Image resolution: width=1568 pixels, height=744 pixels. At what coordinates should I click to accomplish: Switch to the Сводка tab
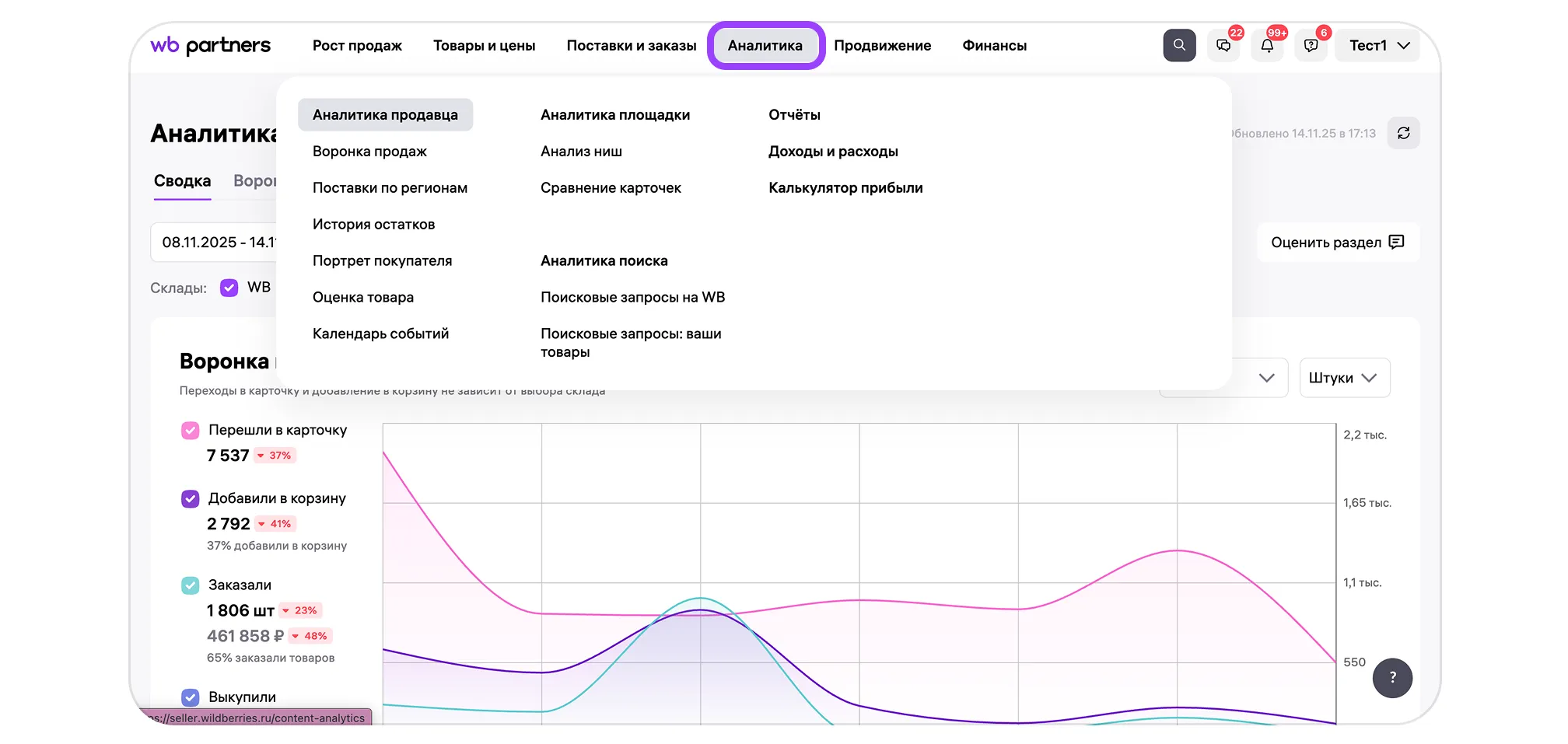pyautogui.click(x=182, y=181)
